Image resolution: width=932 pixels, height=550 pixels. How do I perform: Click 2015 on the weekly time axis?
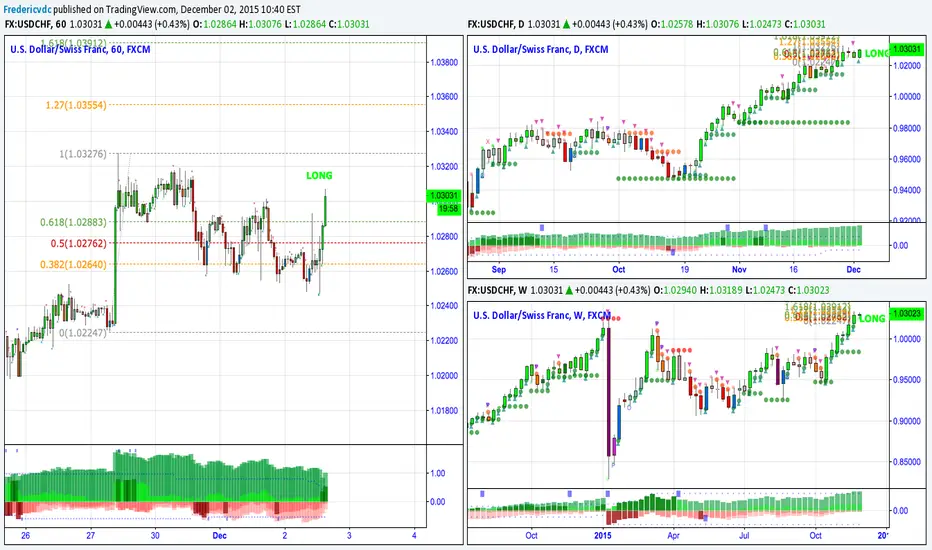click(x=603, y=536)
